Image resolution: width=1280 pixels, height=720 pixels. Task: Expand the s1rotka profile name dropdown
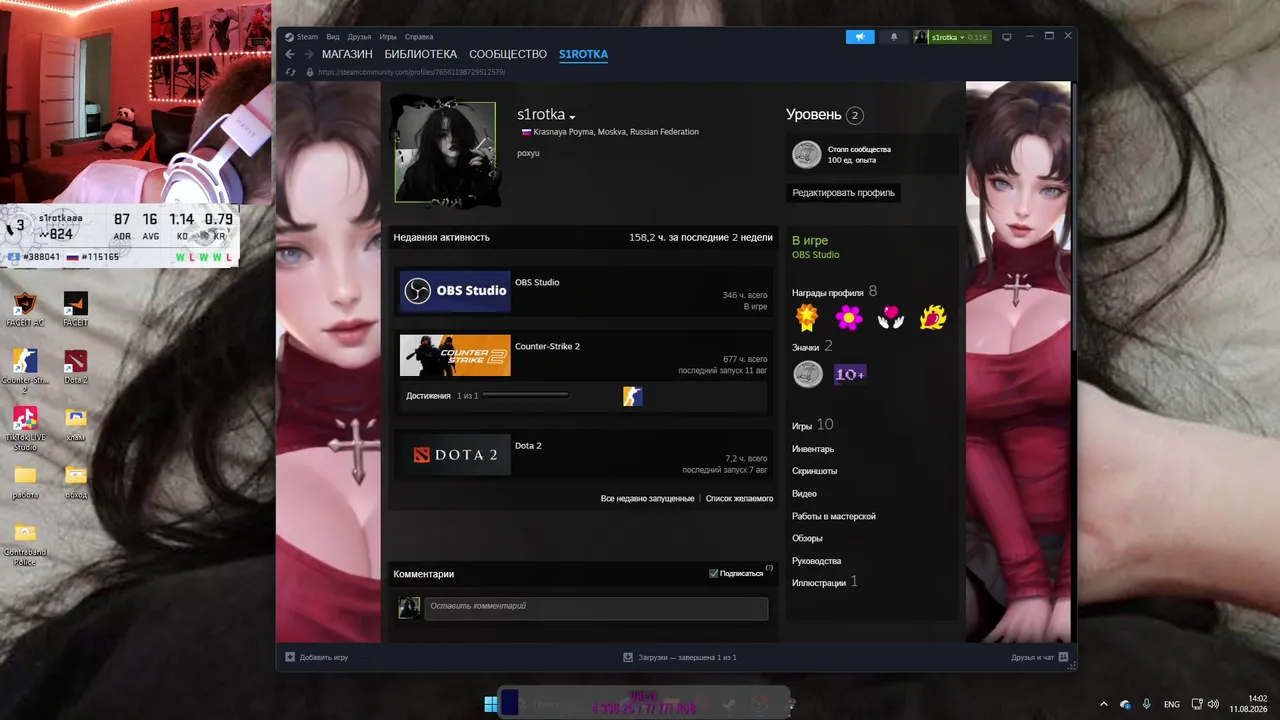pos(572,117)
